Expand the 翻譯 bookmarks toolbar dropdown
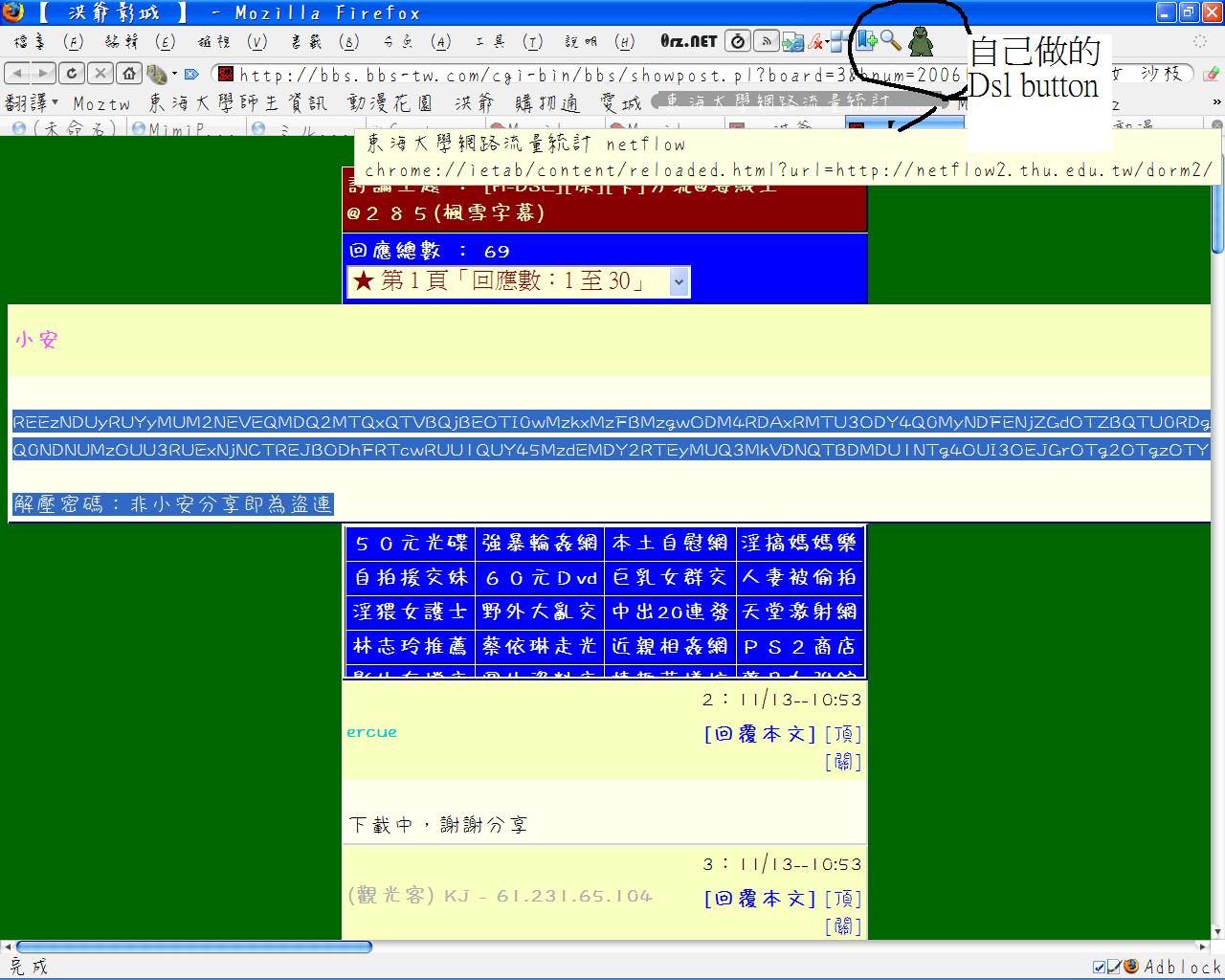This screenshot has width=1225, height=980. tap(32, 102)
